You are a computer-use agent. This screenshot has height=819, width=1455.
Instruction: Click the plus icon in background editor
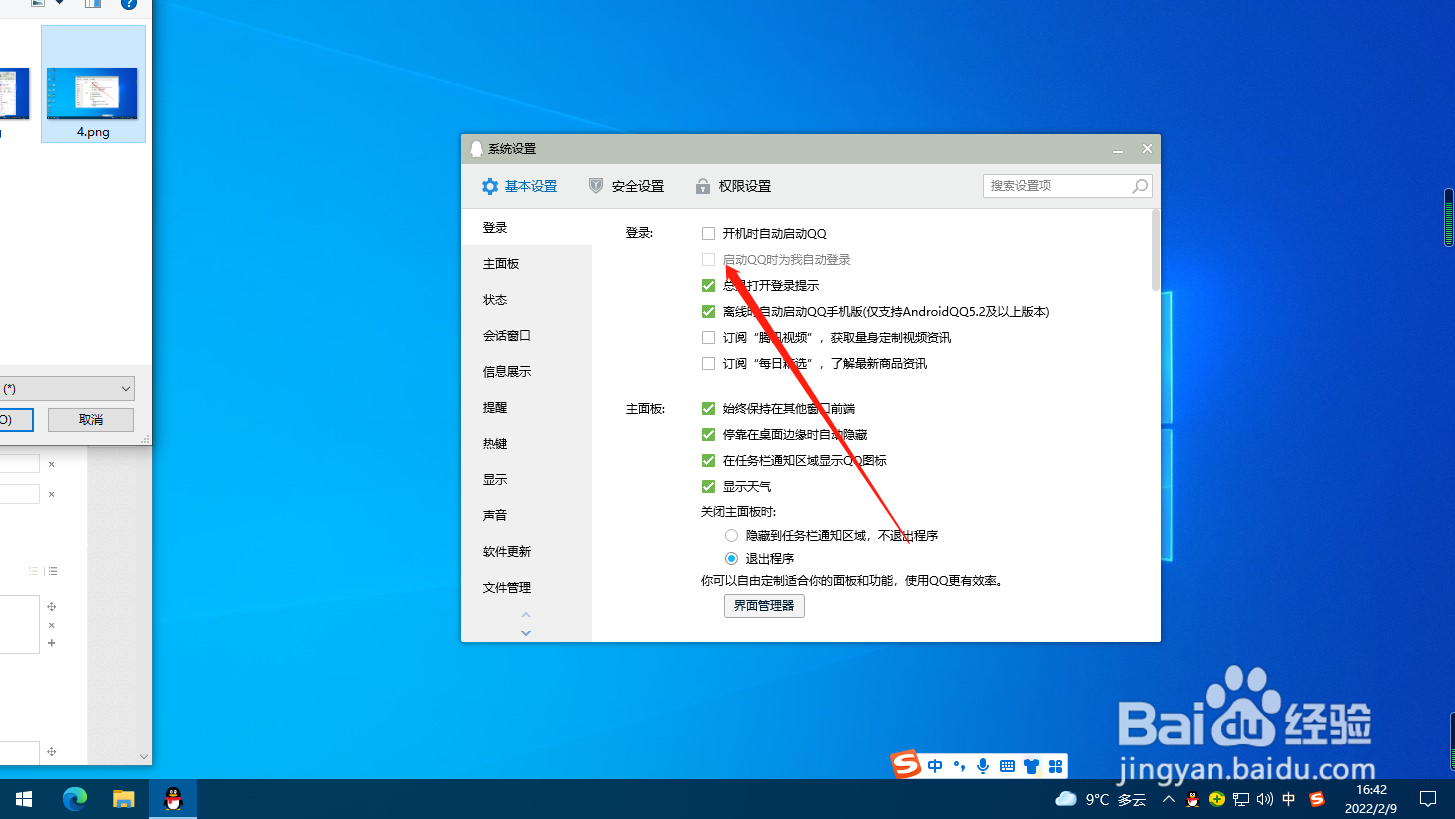[52, 643]
